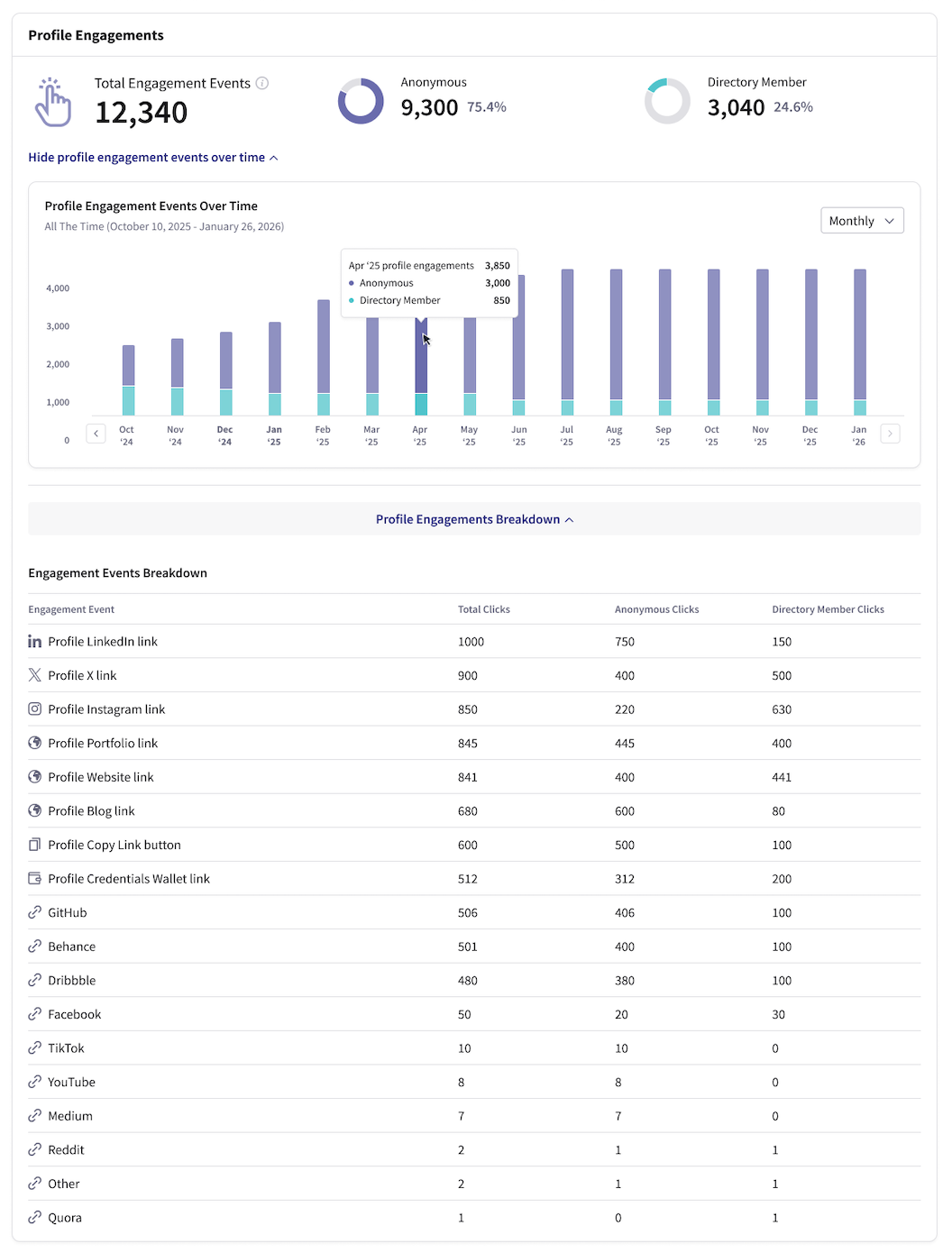Click the info icon beside Total Engagement Events
Viewport: 952px width, 1253px height.
pos(262,83)
